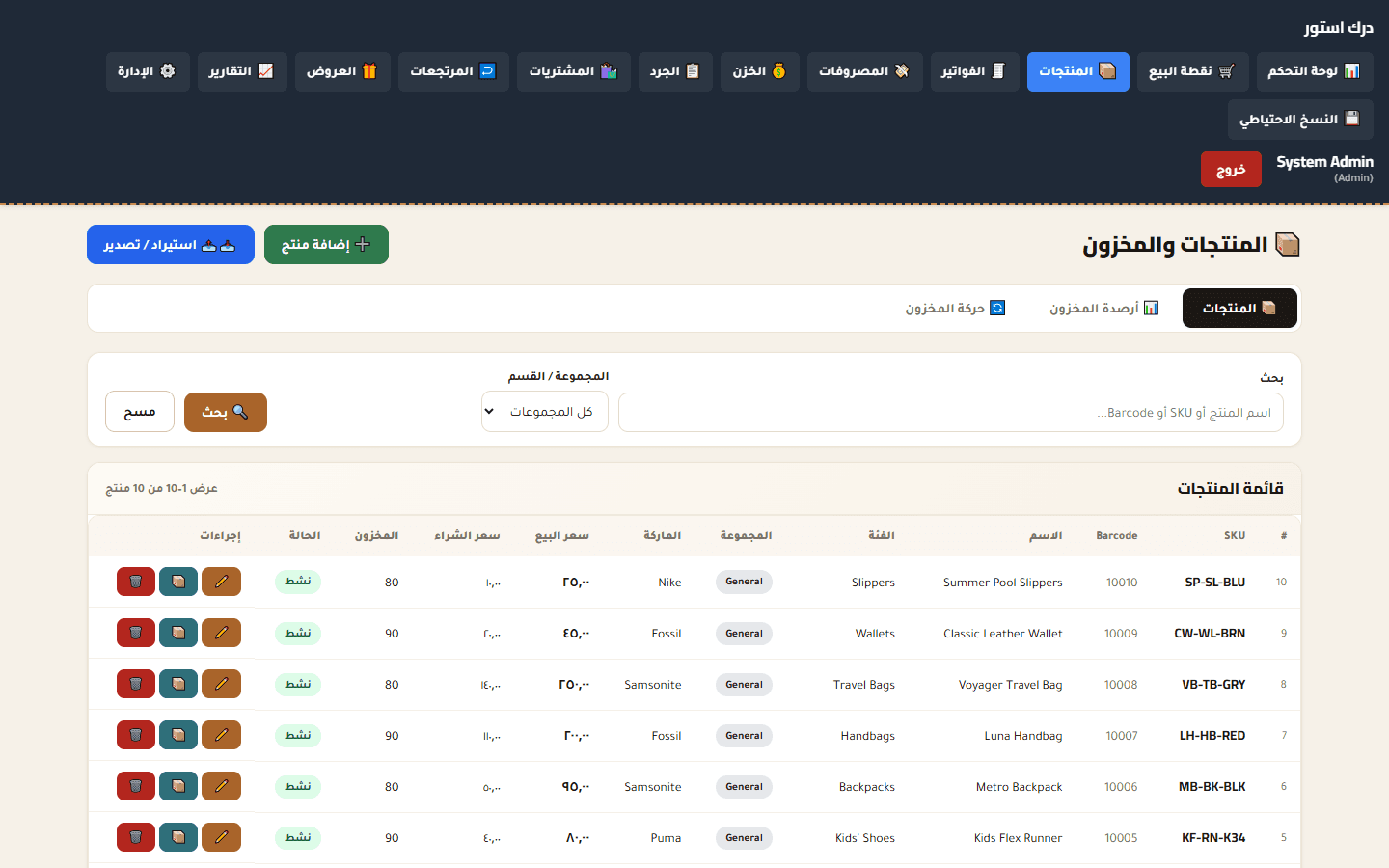
Task: Click the pencil icon in the Luna Handbag row
Action: [222, 735]
